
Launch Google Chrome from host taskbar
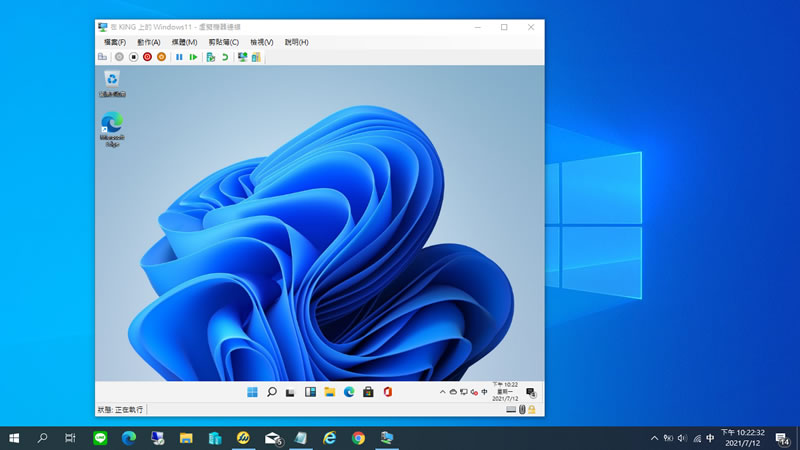tap(358, 438)
